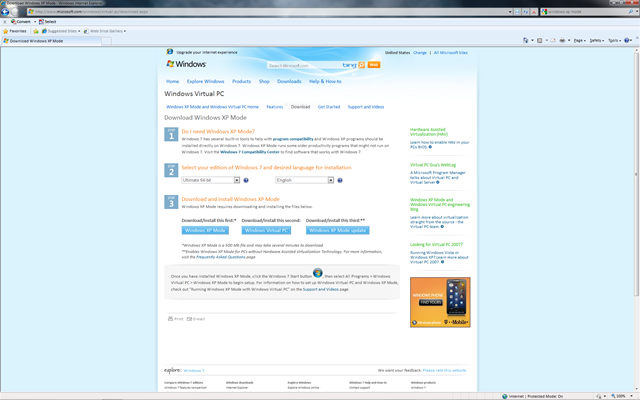Go back with the browser Back arrow

tap(5, 12)
